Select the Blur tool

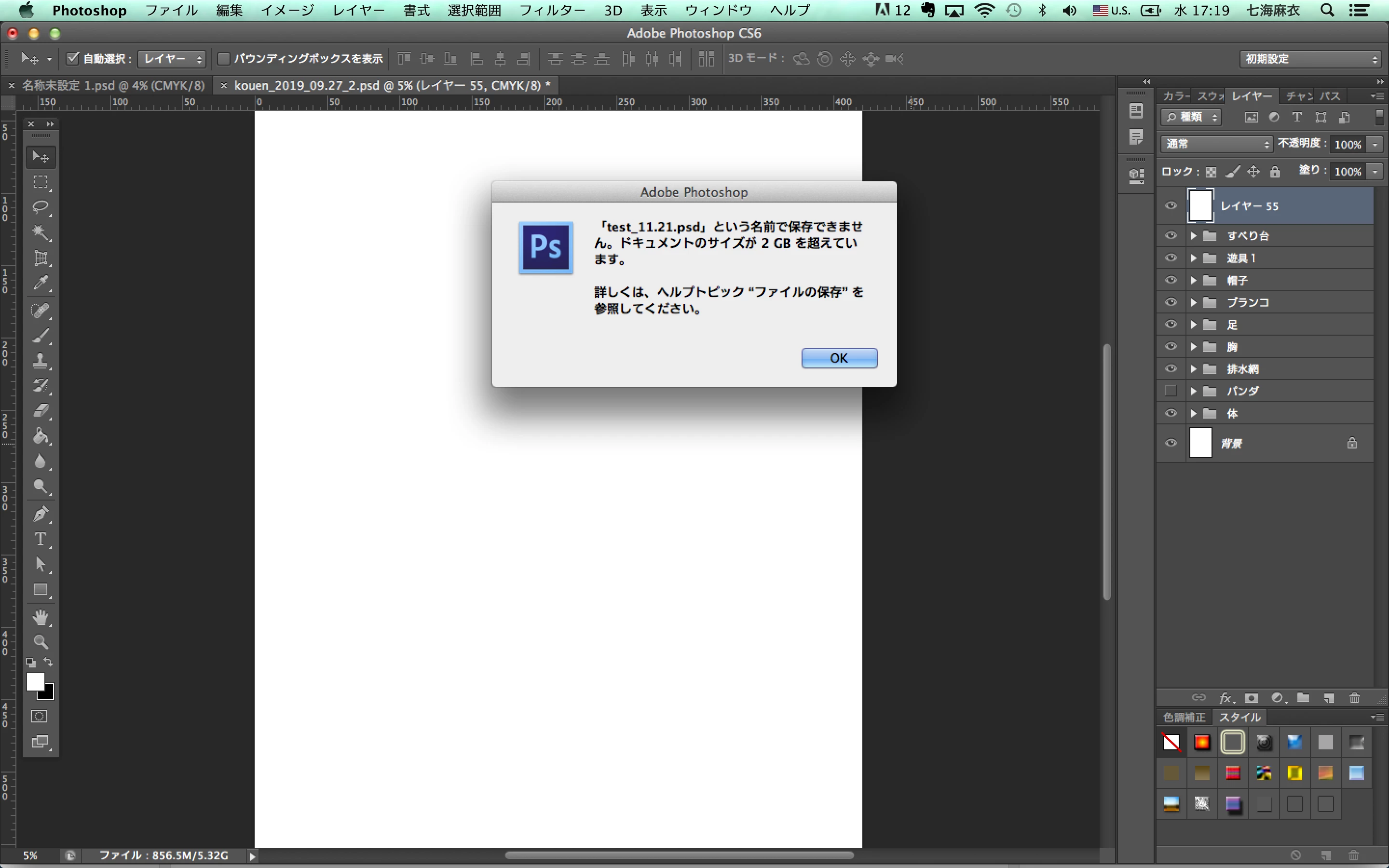[40, 461]
